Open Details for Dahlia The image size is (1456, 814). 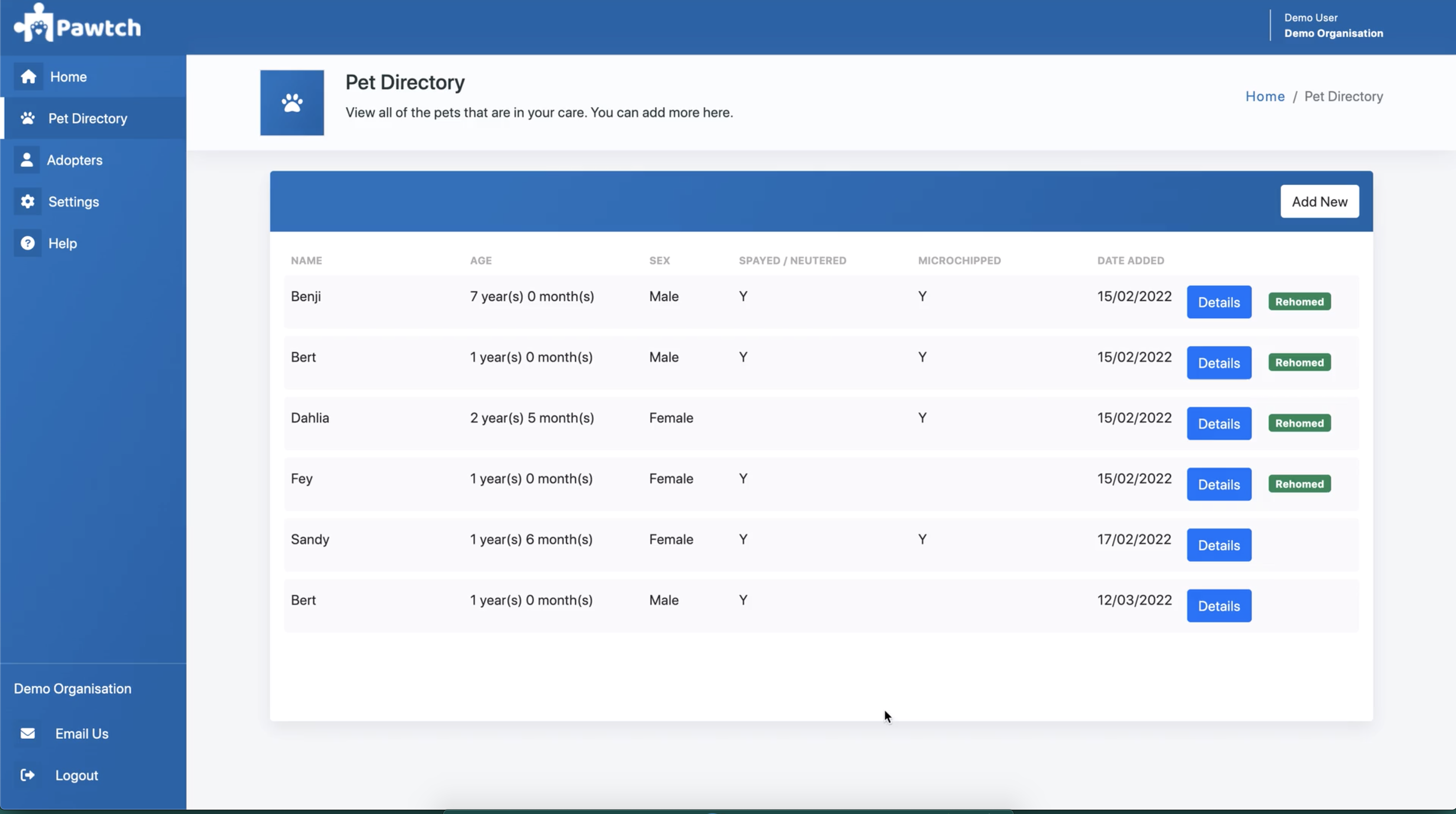pyautogui.click(x=1218, y=423)
